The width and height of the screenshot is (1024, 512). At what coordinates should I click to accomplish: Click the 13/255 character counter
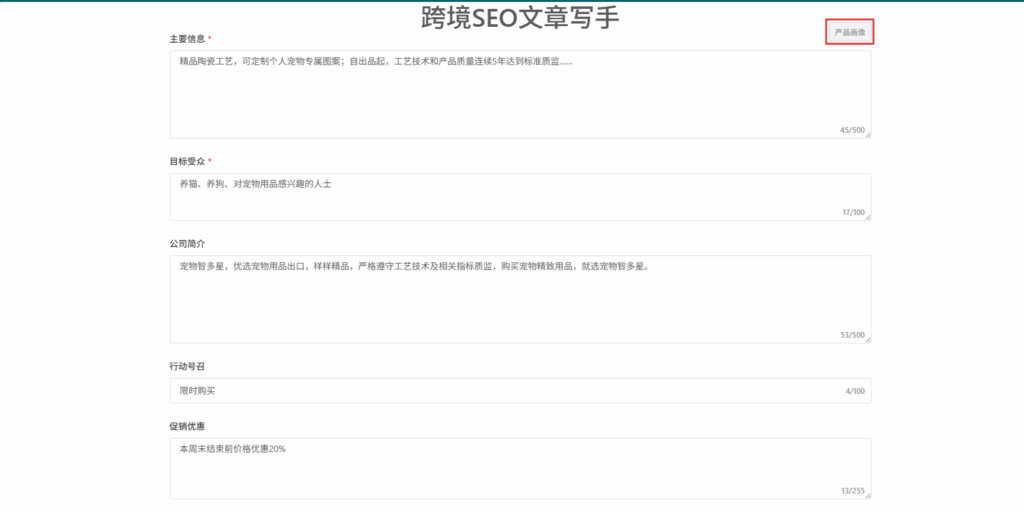(x=851, y=490)
